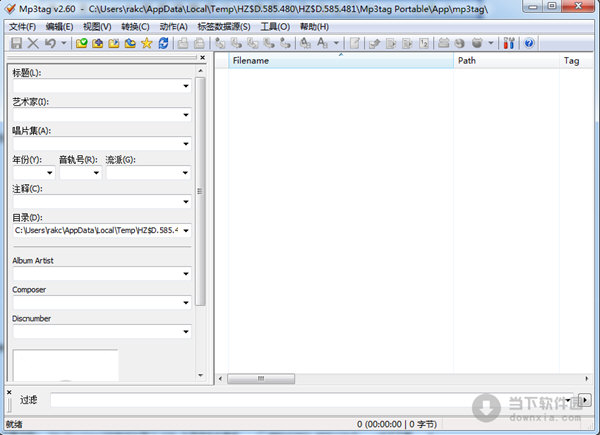Screen dimensions: 600x435
Task: Click the Actions (Quick) icon
Action: pos(322,43)
